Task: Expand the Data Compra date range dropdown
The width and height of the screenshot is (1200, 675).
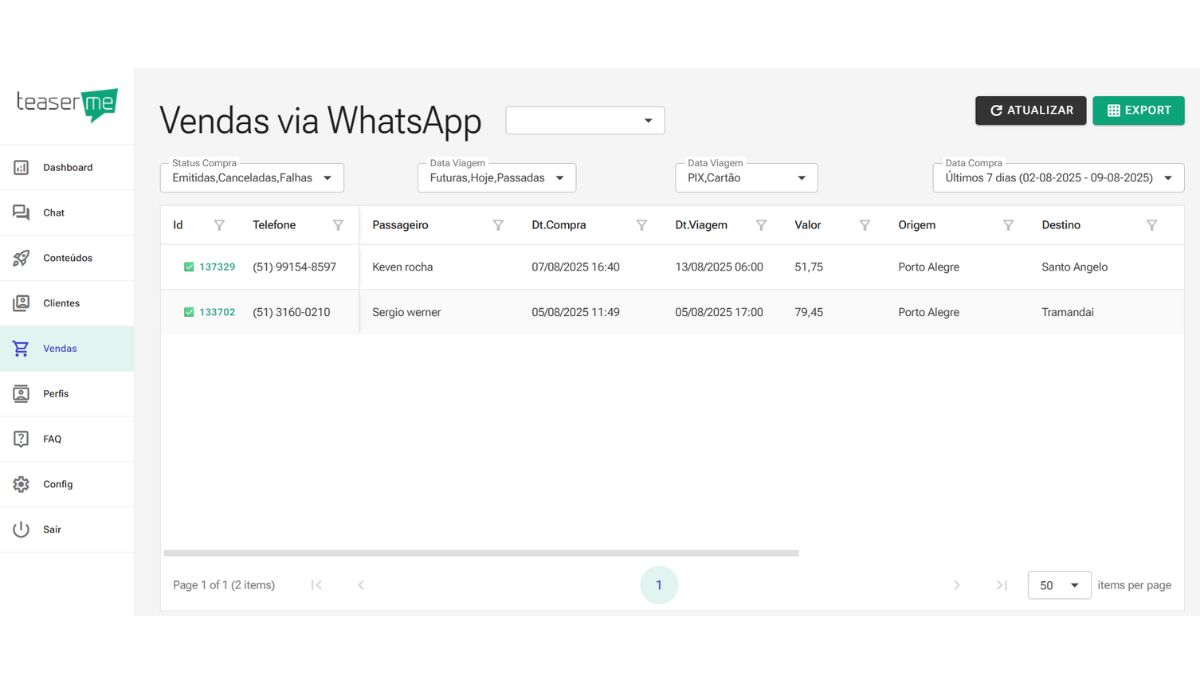Action: [x=1059, y=178]
